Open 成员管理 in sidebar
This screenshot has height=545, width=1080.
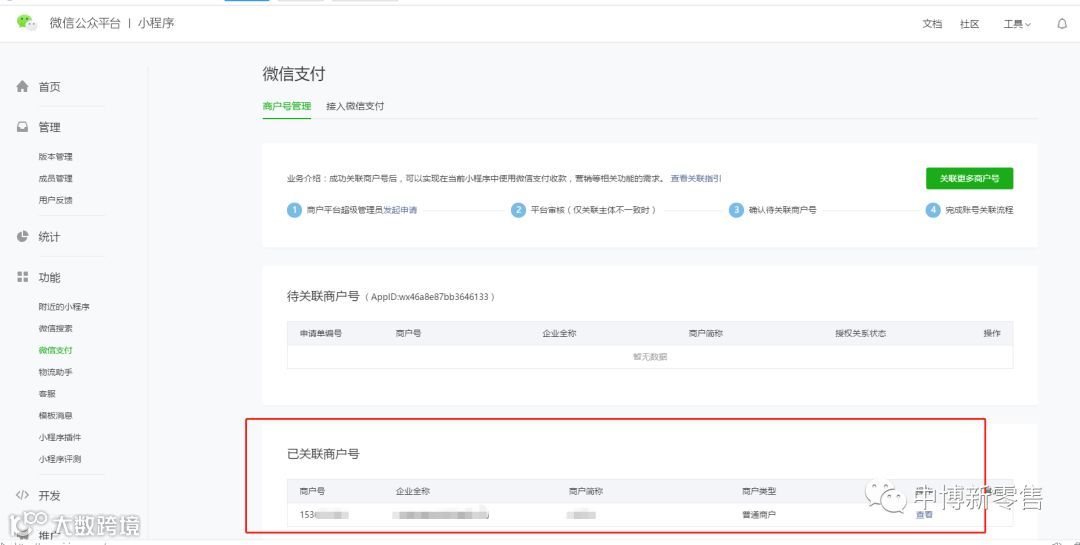click(x=55, y=178)
